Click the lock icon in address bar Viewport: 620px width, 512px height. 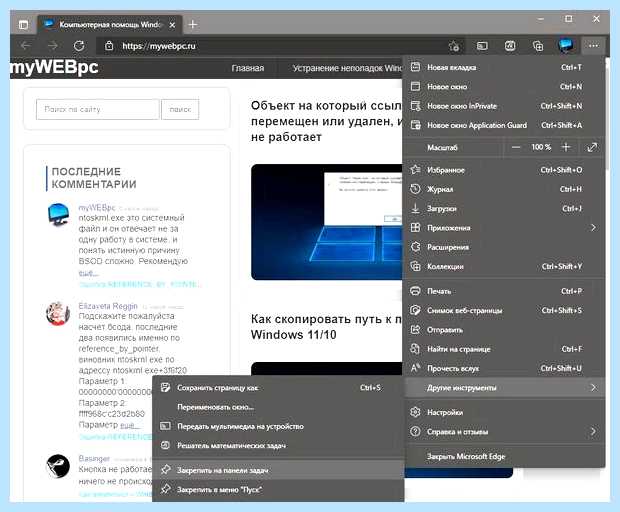[109, 46]
